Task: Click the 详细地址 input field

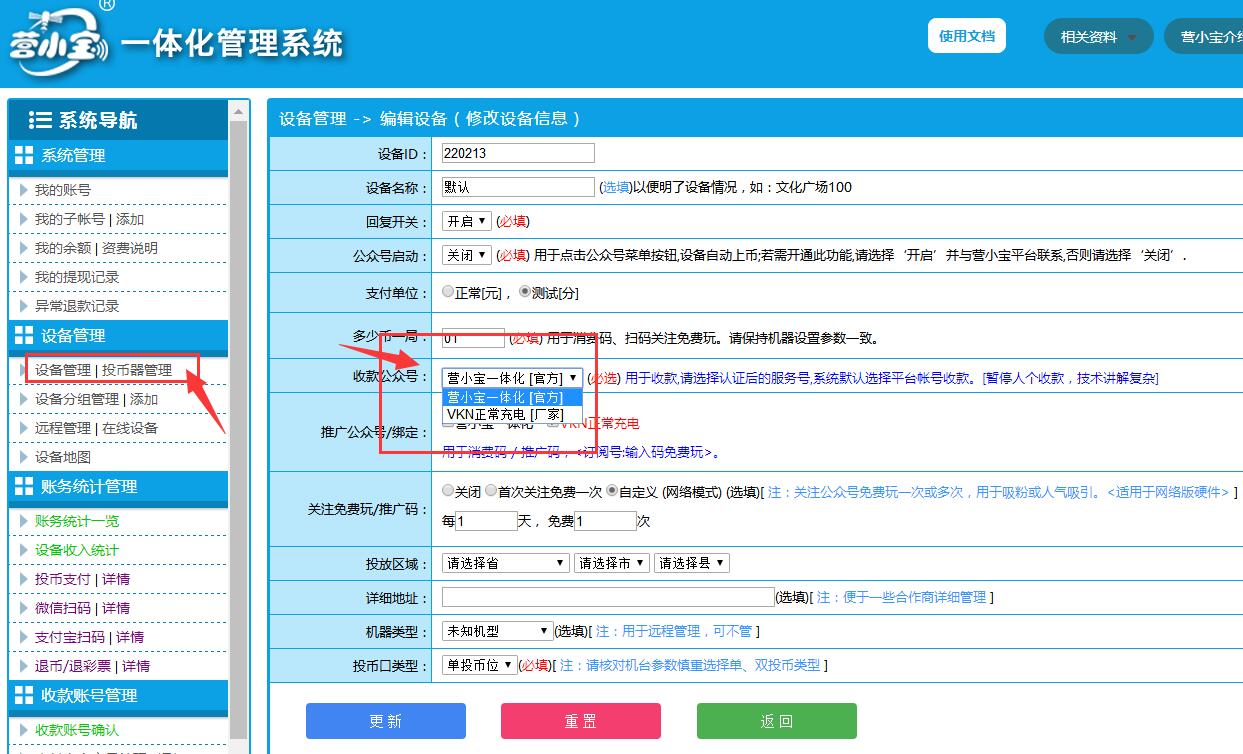Action: click(x=608, y=597)
